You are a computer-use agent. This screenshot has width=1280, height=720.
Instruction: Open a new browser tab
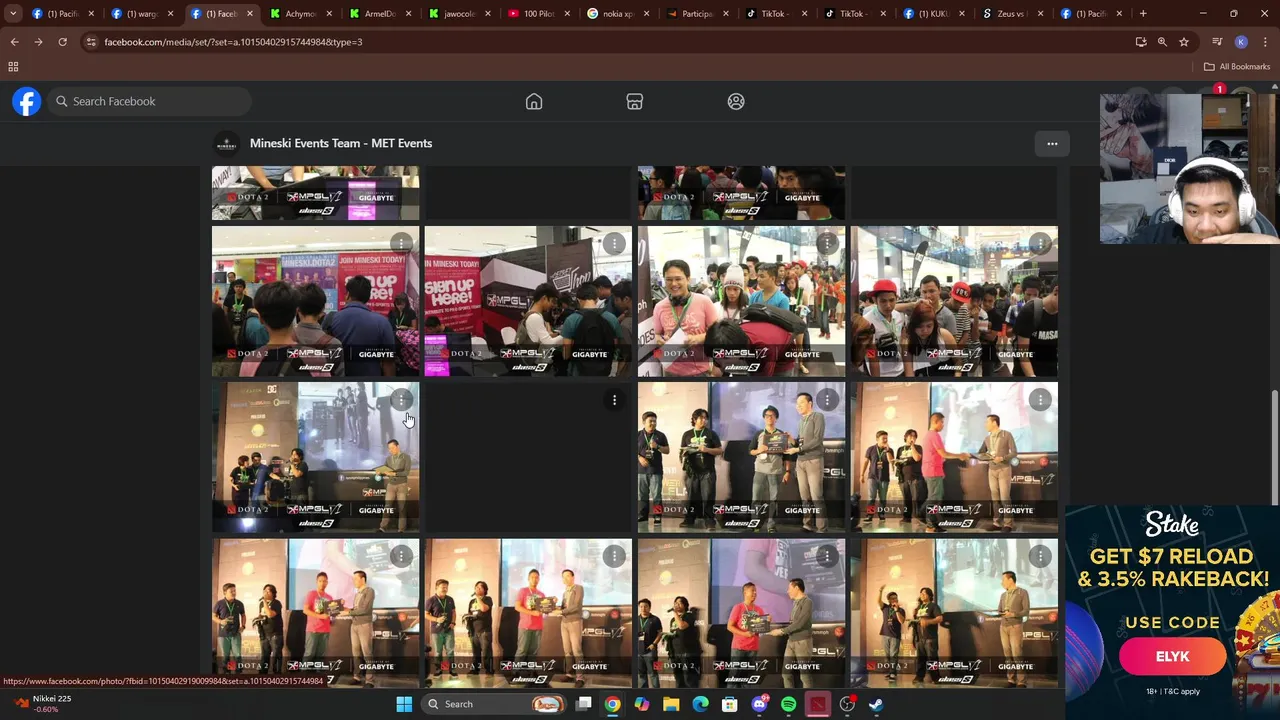(x=1143, y=13)
